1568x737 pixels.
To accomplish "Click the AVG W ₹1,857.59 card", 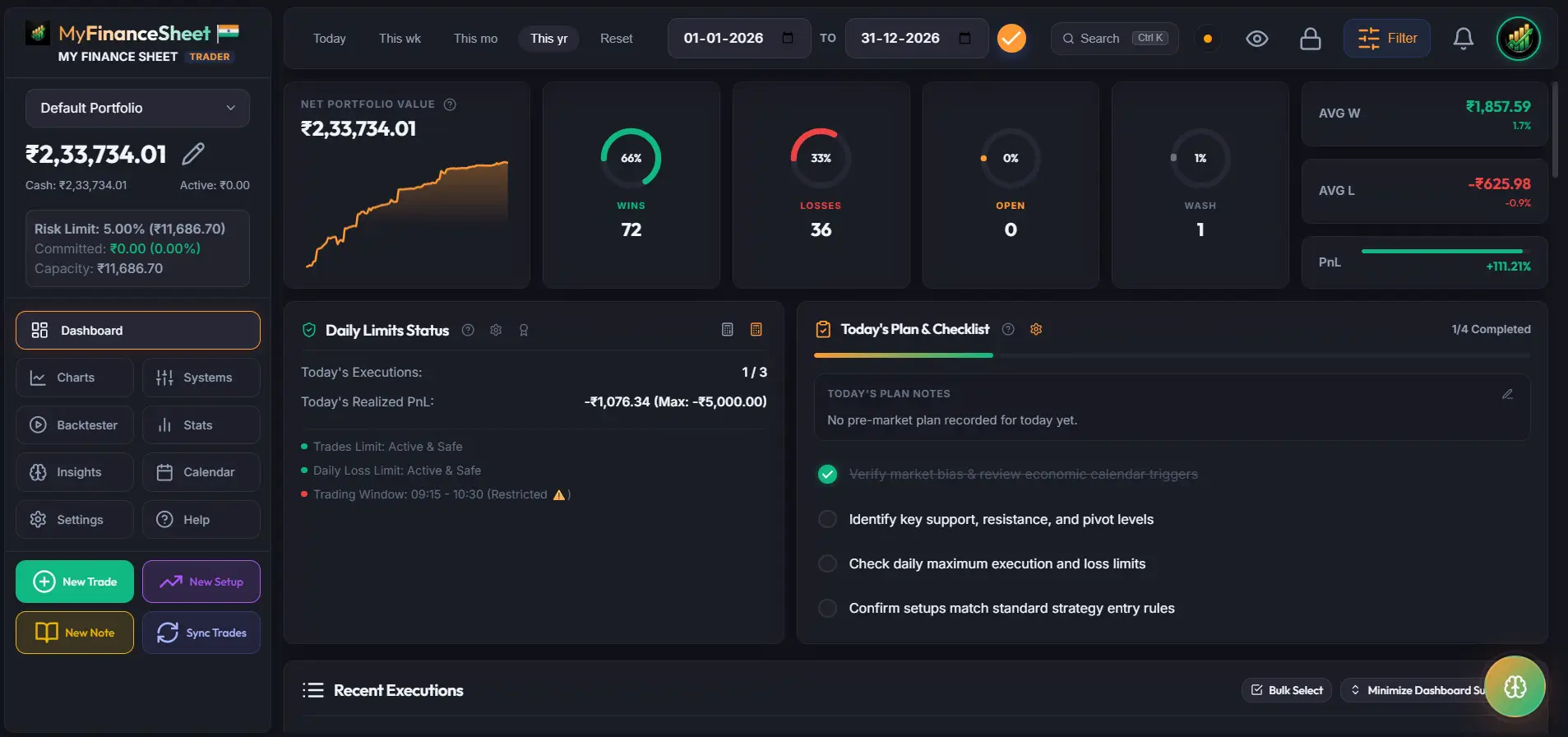I will [x=1425, y=114].
